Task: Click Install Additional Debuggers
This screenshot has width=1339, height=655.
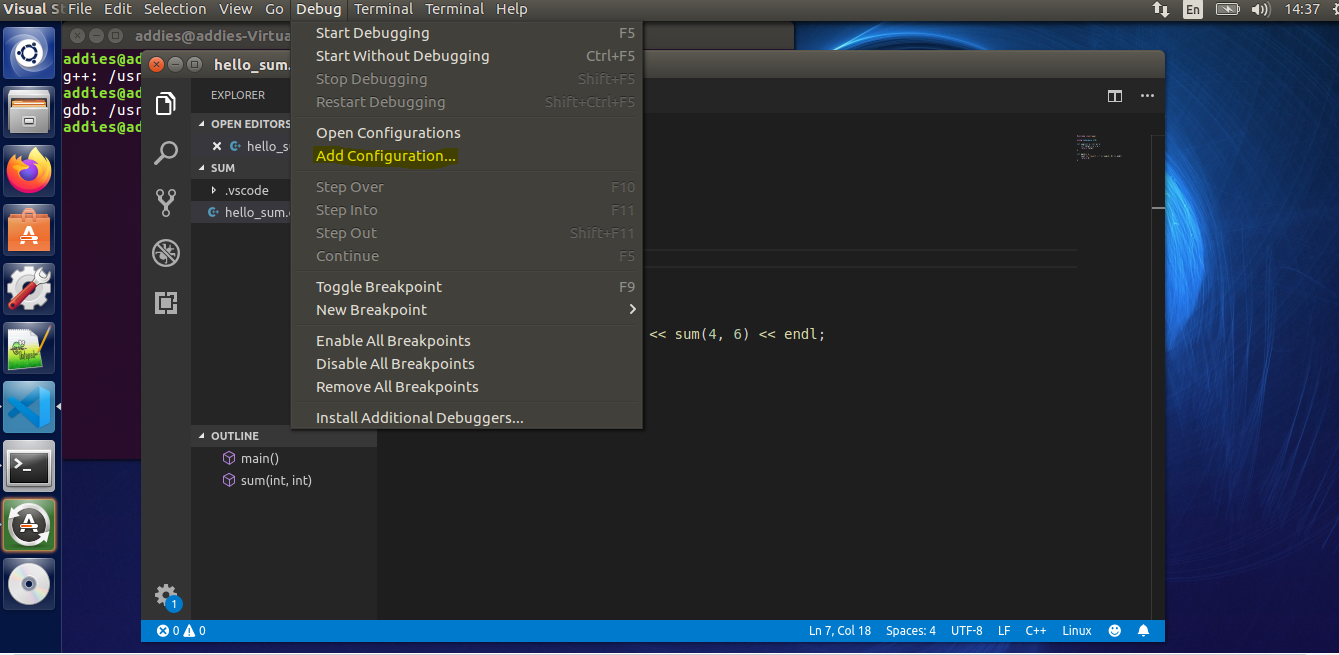Action: pos(420,417)
